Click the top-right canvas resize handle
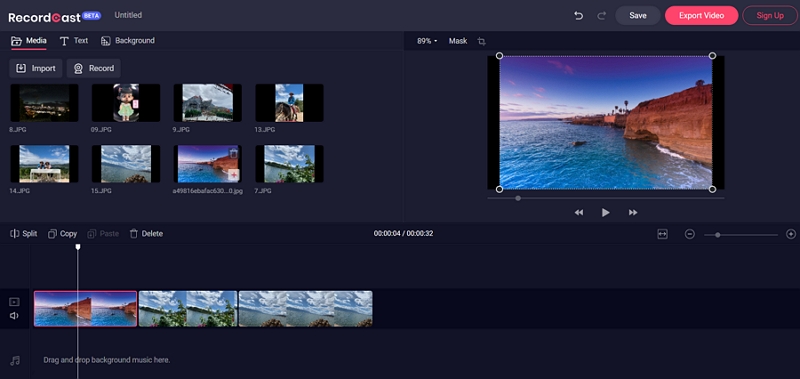Image resolution: width=800 pixels, height=379 pixels. [x=712, y=56]
